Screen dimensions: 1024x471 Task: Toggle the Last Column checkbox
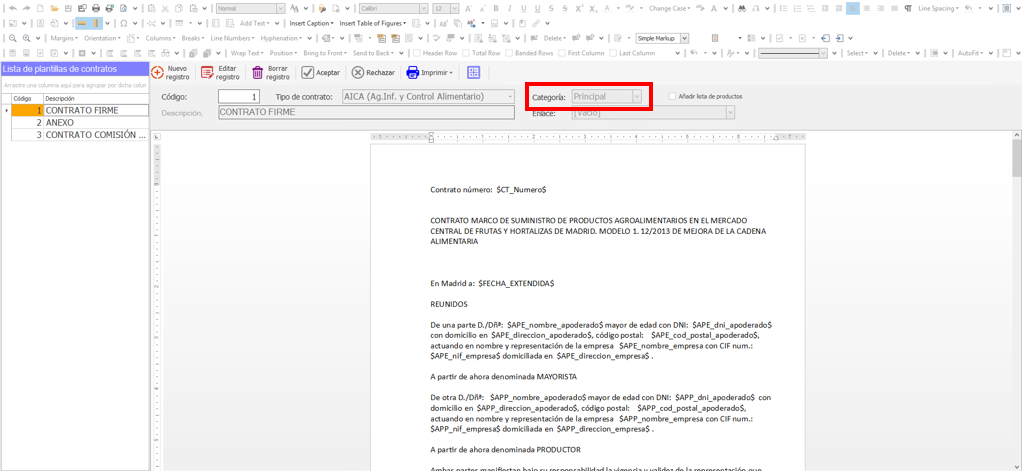[613, 53]
